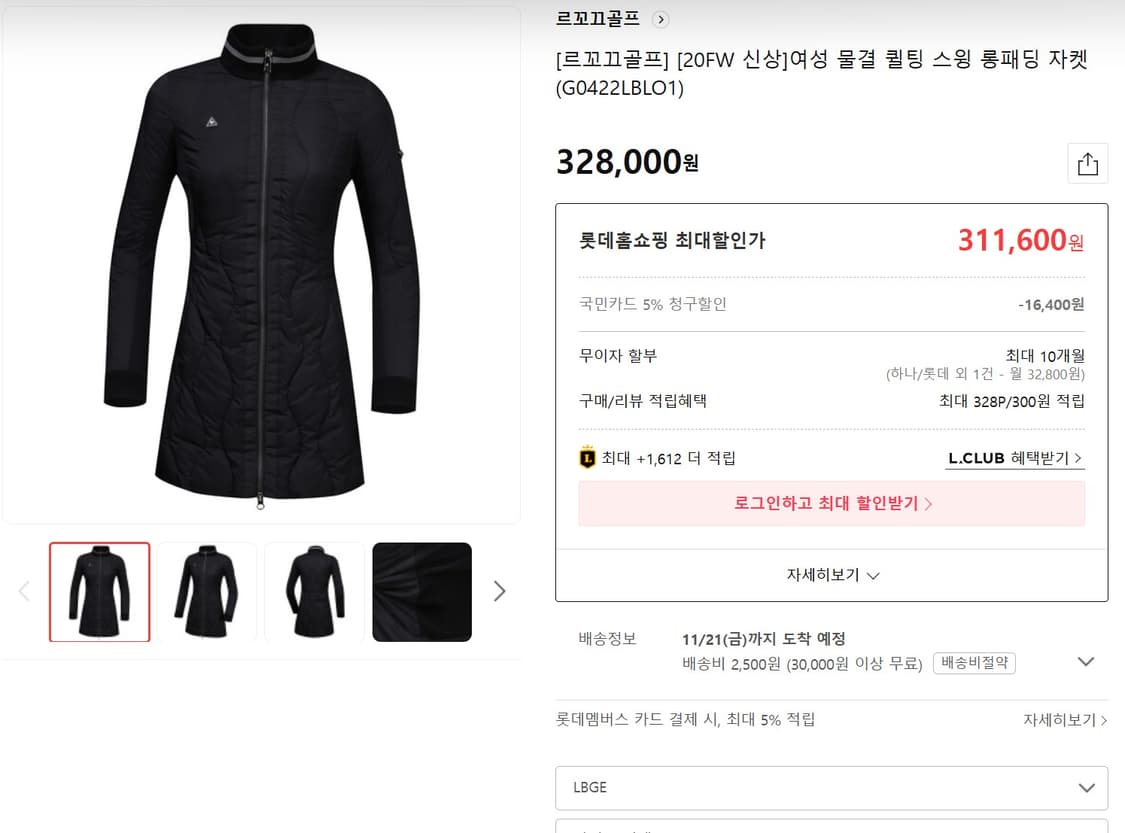1125x833 pixels.
Task: Click the chevron next to 르꼬꼬골프 brand name
Action: pos(661,19)
